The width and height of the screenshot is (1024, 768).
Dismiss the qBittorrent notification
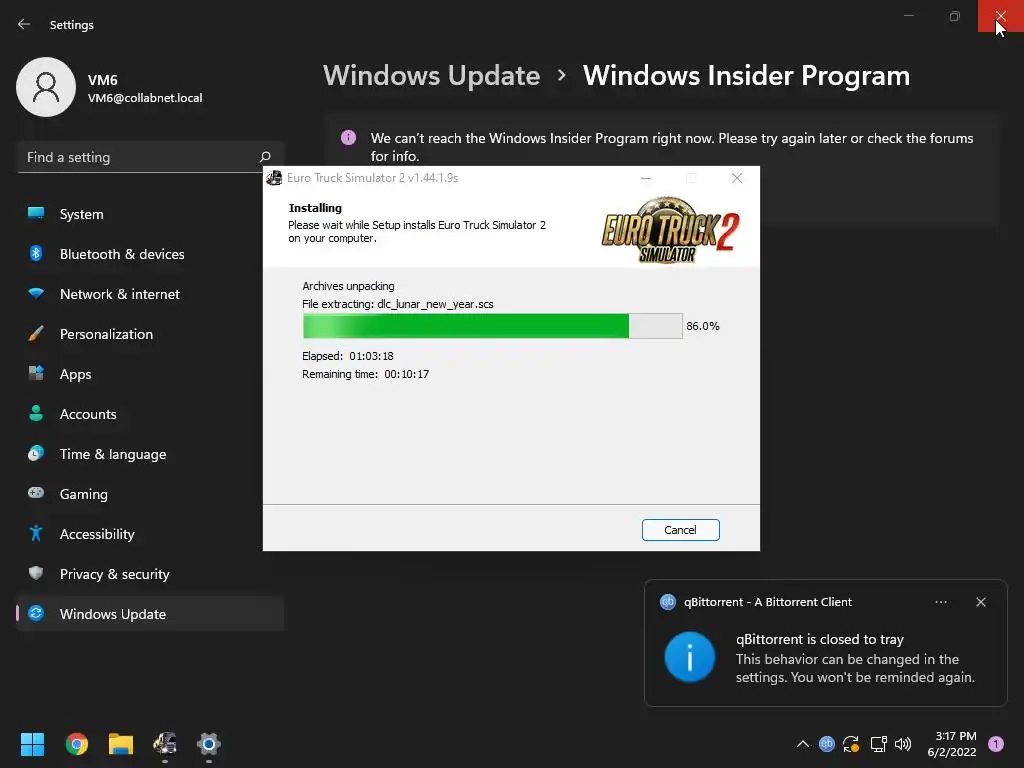pyautogui.click(x=981, y=602)
